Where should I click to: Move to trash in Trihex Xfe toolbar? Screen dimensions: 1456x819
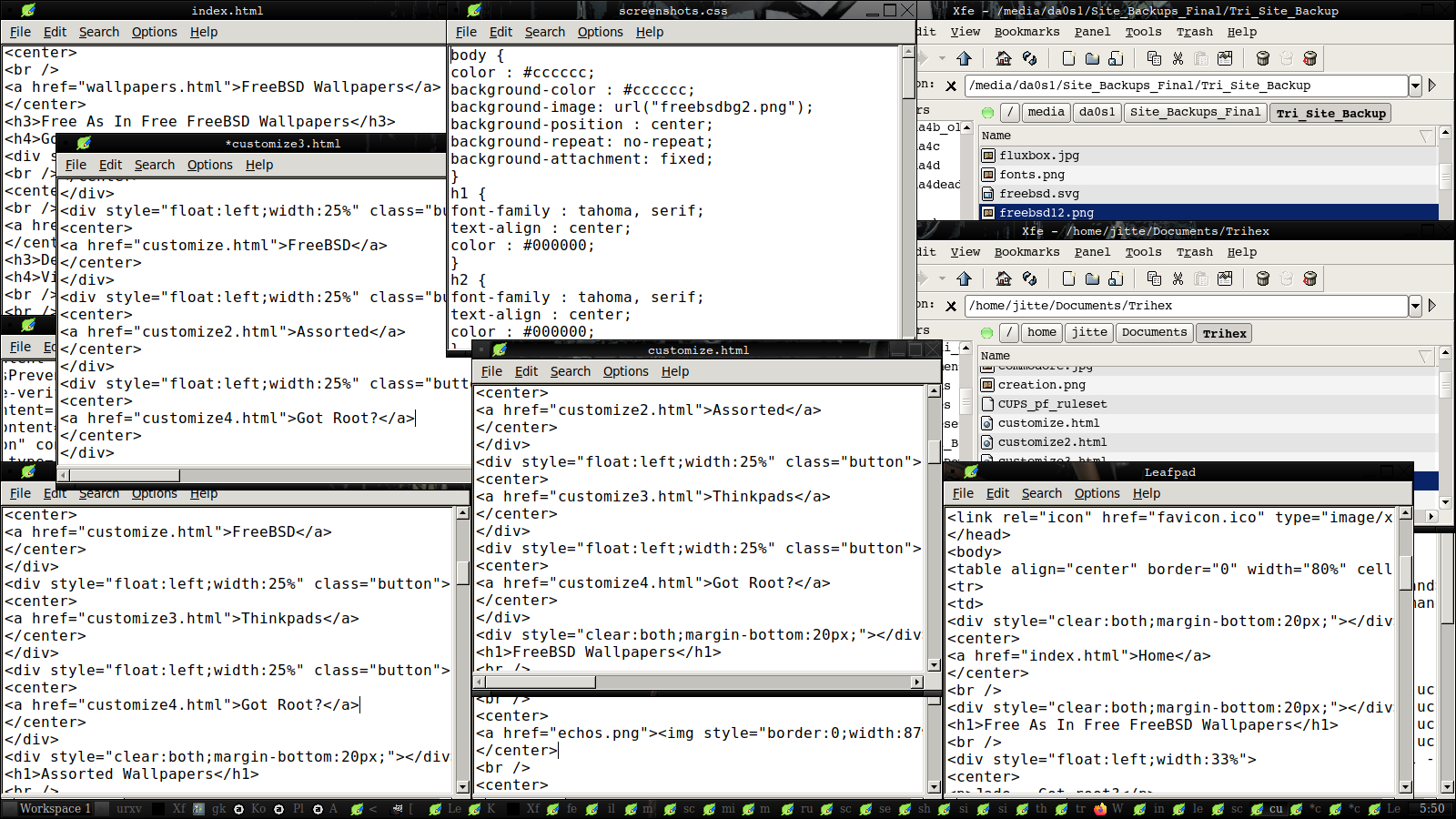pyautogui.click(x=1263, y=278)
